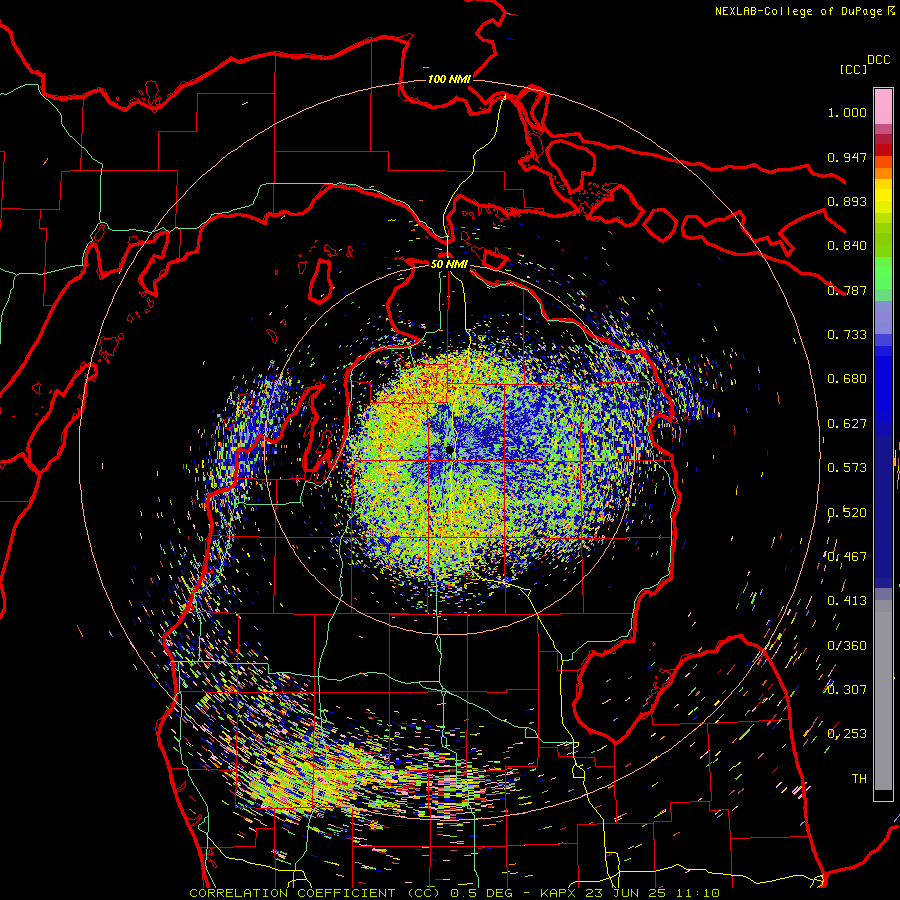
Task: Click the 0.307 color scale value
Action: 847,690
